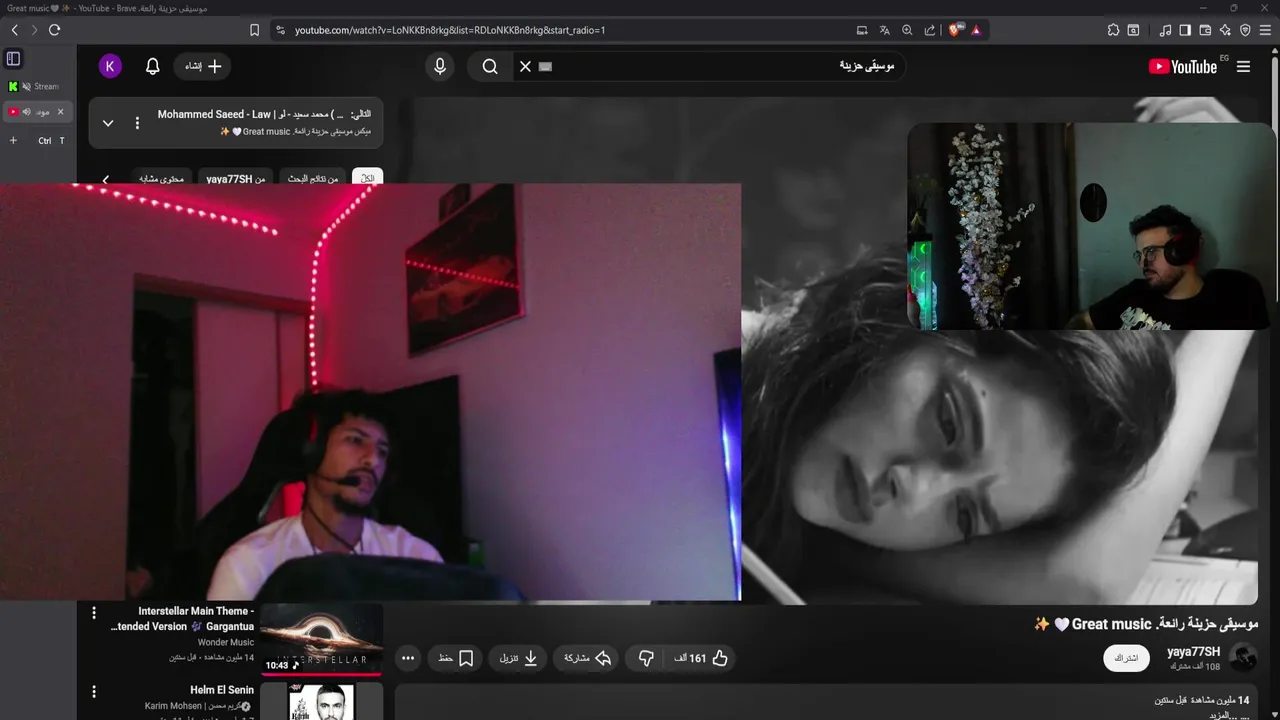The image size is (1280, 720).
Task: Click the Share (مشاركة) button
Action: click(588, 658)
